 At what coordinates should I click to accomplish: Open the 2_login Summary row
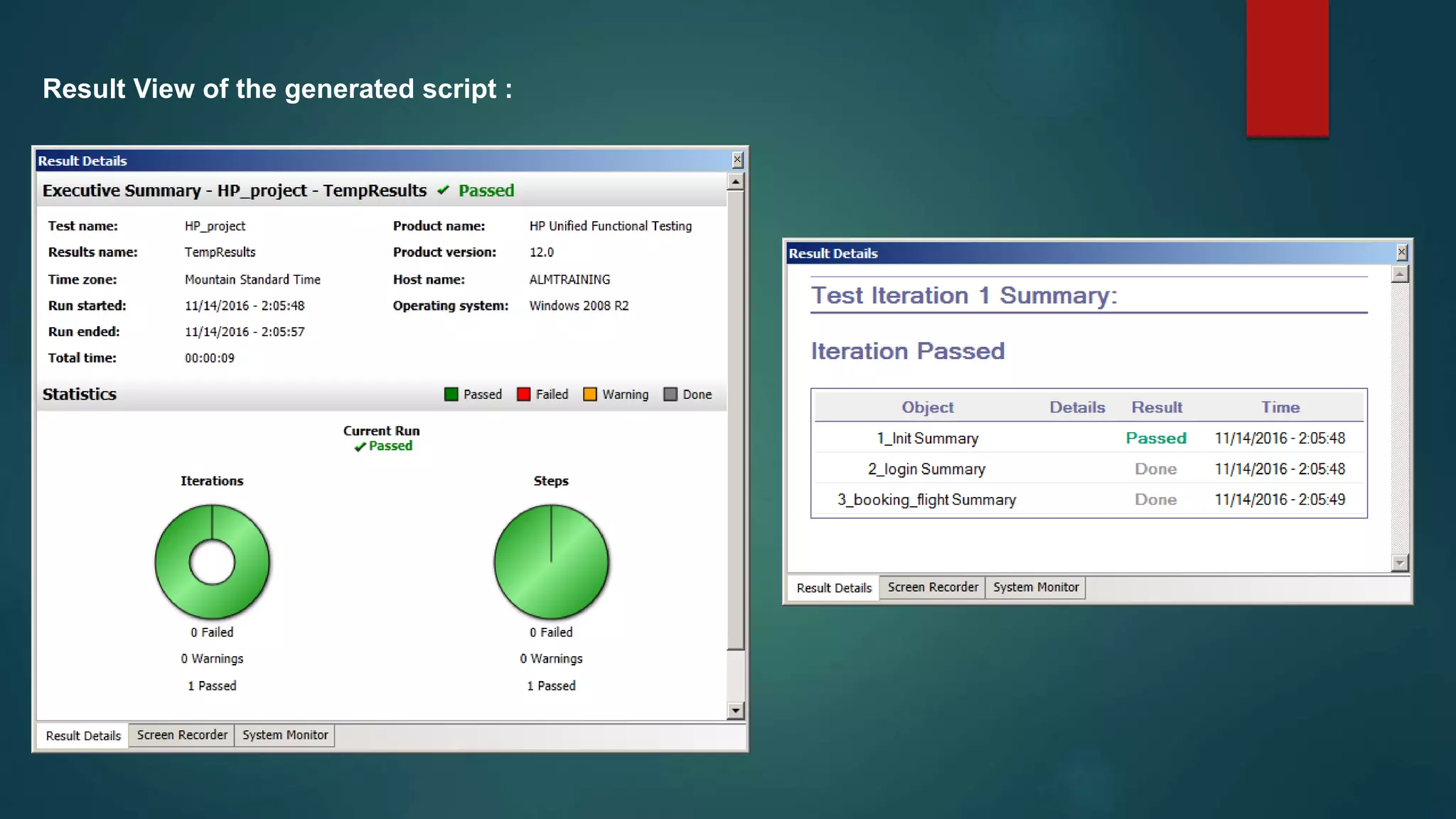coord(1088,469)
